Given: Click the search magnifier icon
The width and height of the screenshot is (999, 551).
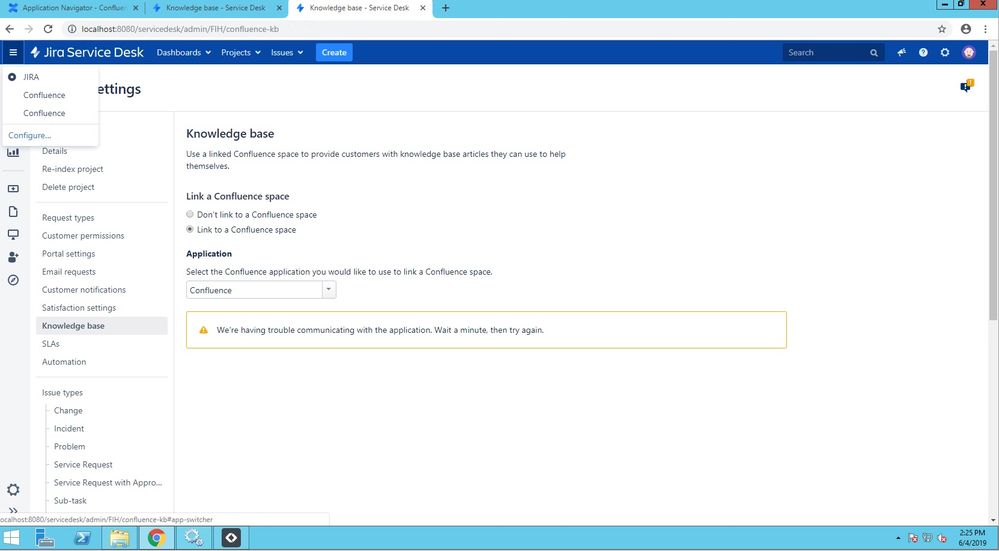Looking at the screenshot, I should coord(874,53).
